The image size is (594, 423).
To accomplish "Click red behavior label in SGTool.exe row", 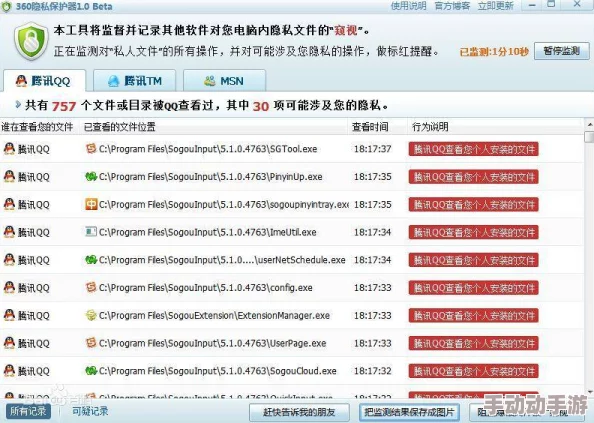I will pyautogui.click(x=474, y=149).
